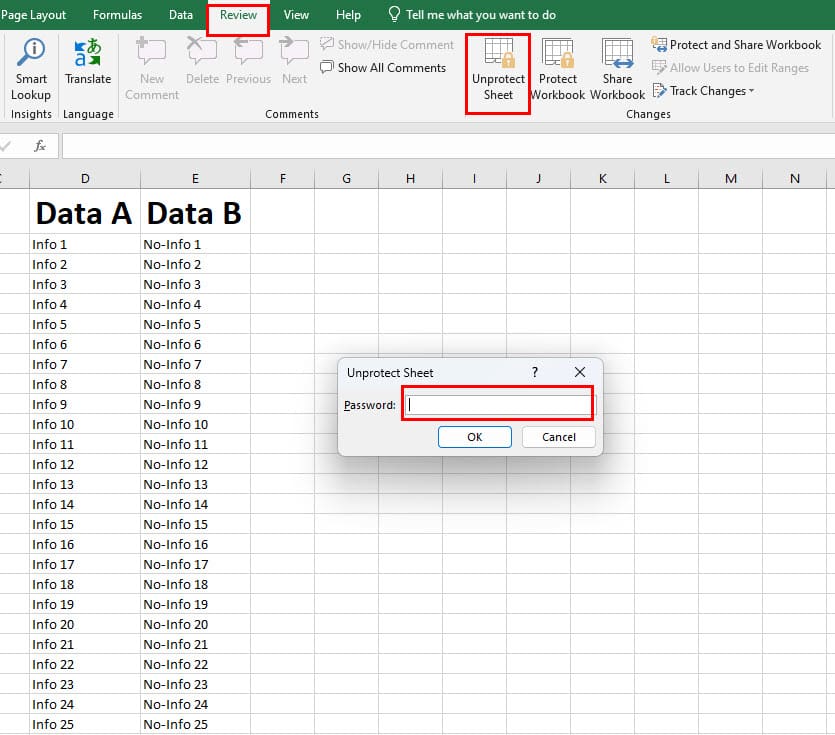Click the dialog's help question mark
The image size is (835, 735).
coord(535,372)
